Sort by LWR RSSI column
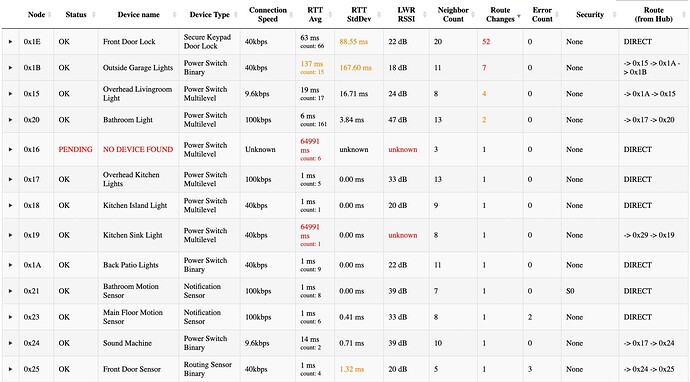This screenshot has height=382, width=690. coord(406,15)
